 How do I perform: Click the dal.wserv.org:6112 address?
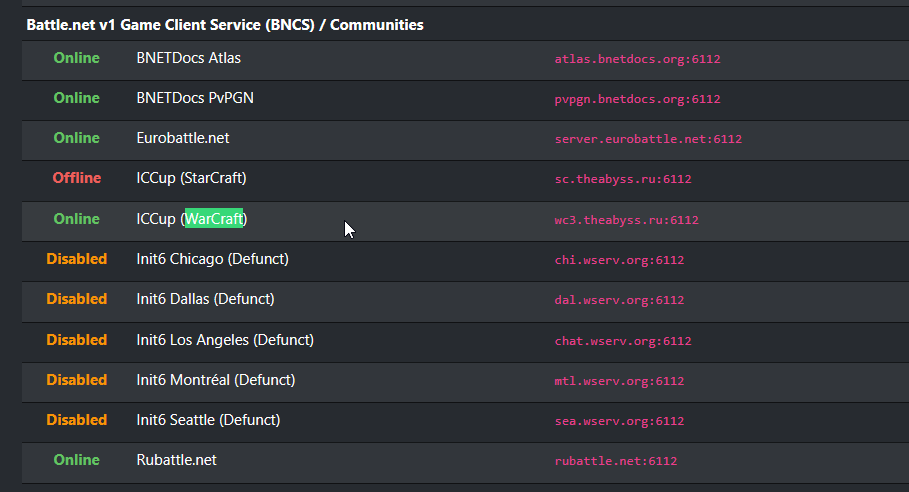coord(619,300)
